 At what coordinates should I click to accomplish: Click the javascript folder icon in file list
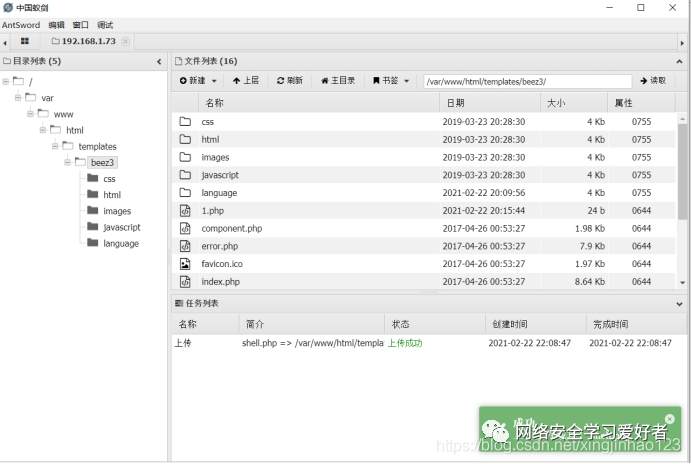click(x=185, y=175)
